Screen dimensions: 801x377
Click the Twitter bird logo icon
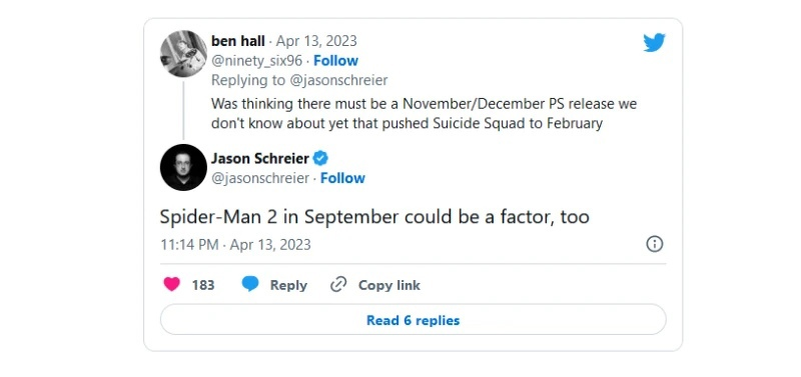[654, 43]
